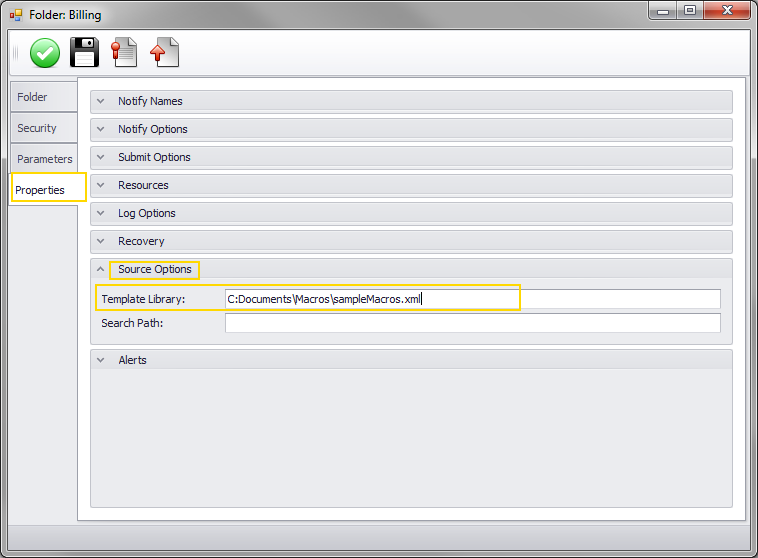Minimize the Folder: Billing window
Viewport: 758px width, 558px height.
[x=663, y=11]
